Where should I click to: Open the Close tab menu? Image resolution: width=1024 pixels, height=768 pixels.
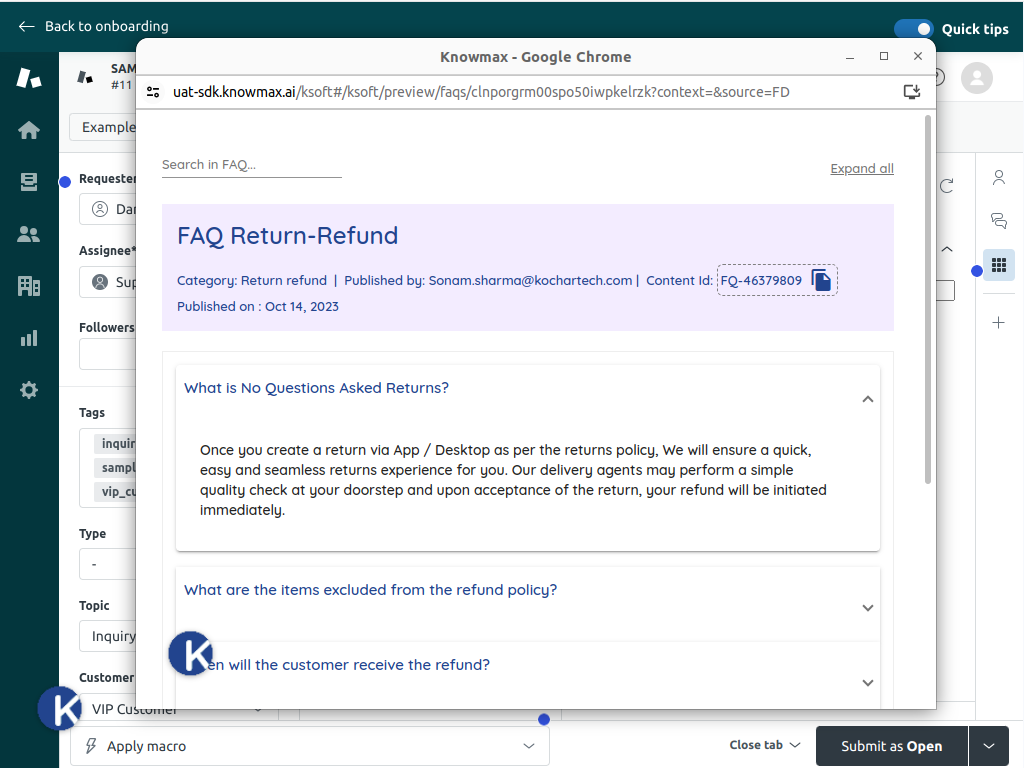(765, 745)
